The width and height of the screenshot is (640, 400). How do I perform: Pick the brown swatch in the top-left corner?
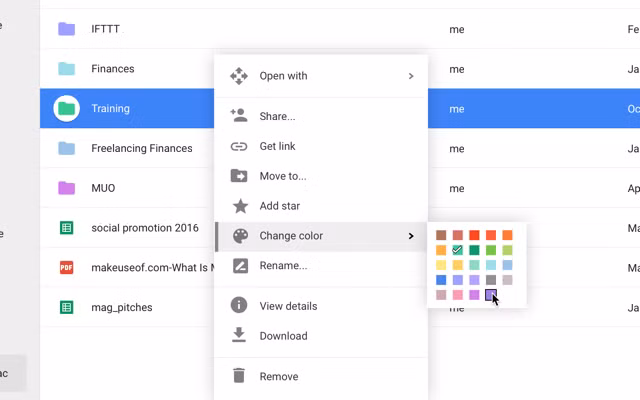click(x=441, y=235)
